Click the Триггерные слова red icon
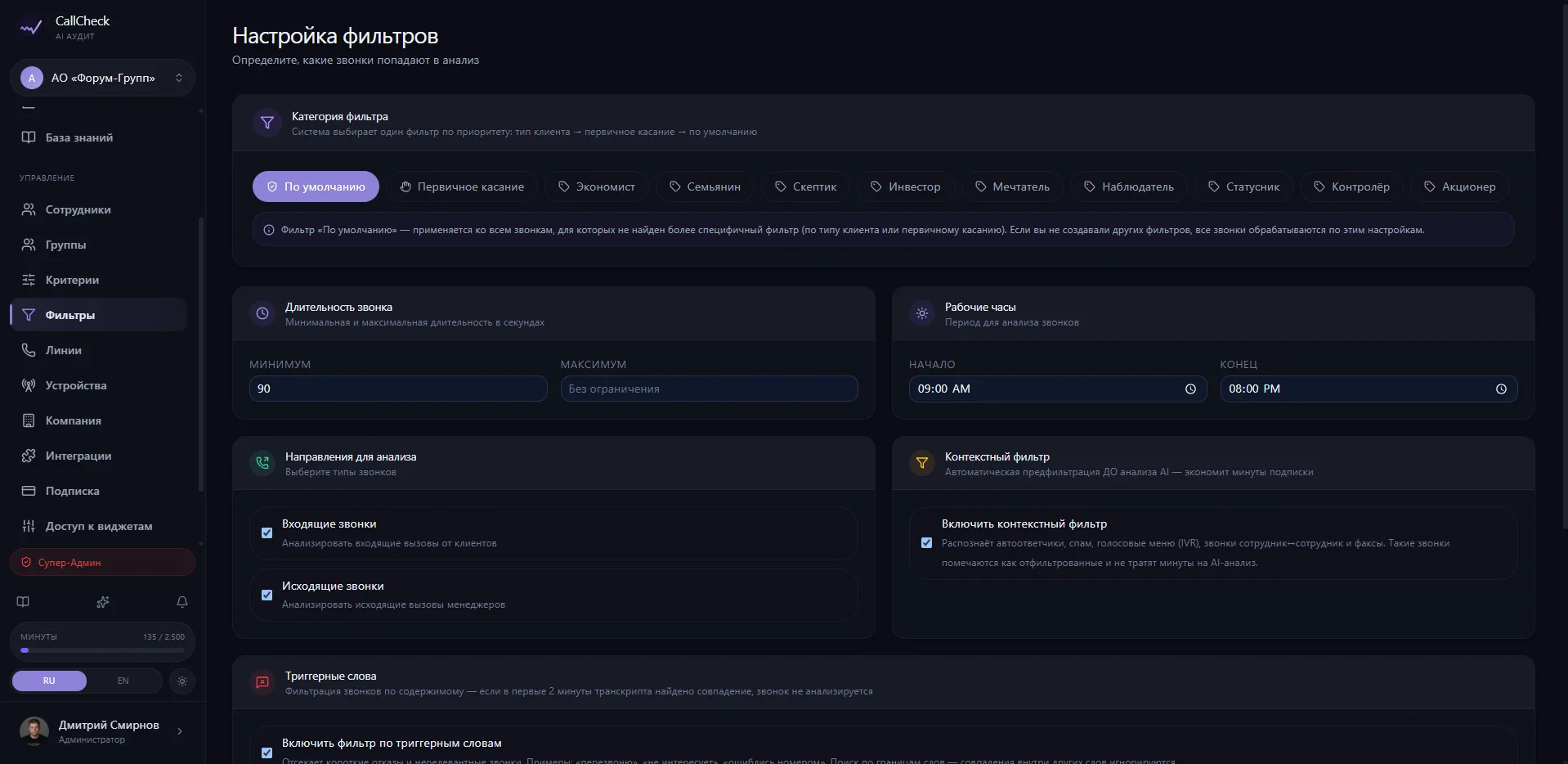Viewport: 1568px width, 764px height. pos(262,682)
